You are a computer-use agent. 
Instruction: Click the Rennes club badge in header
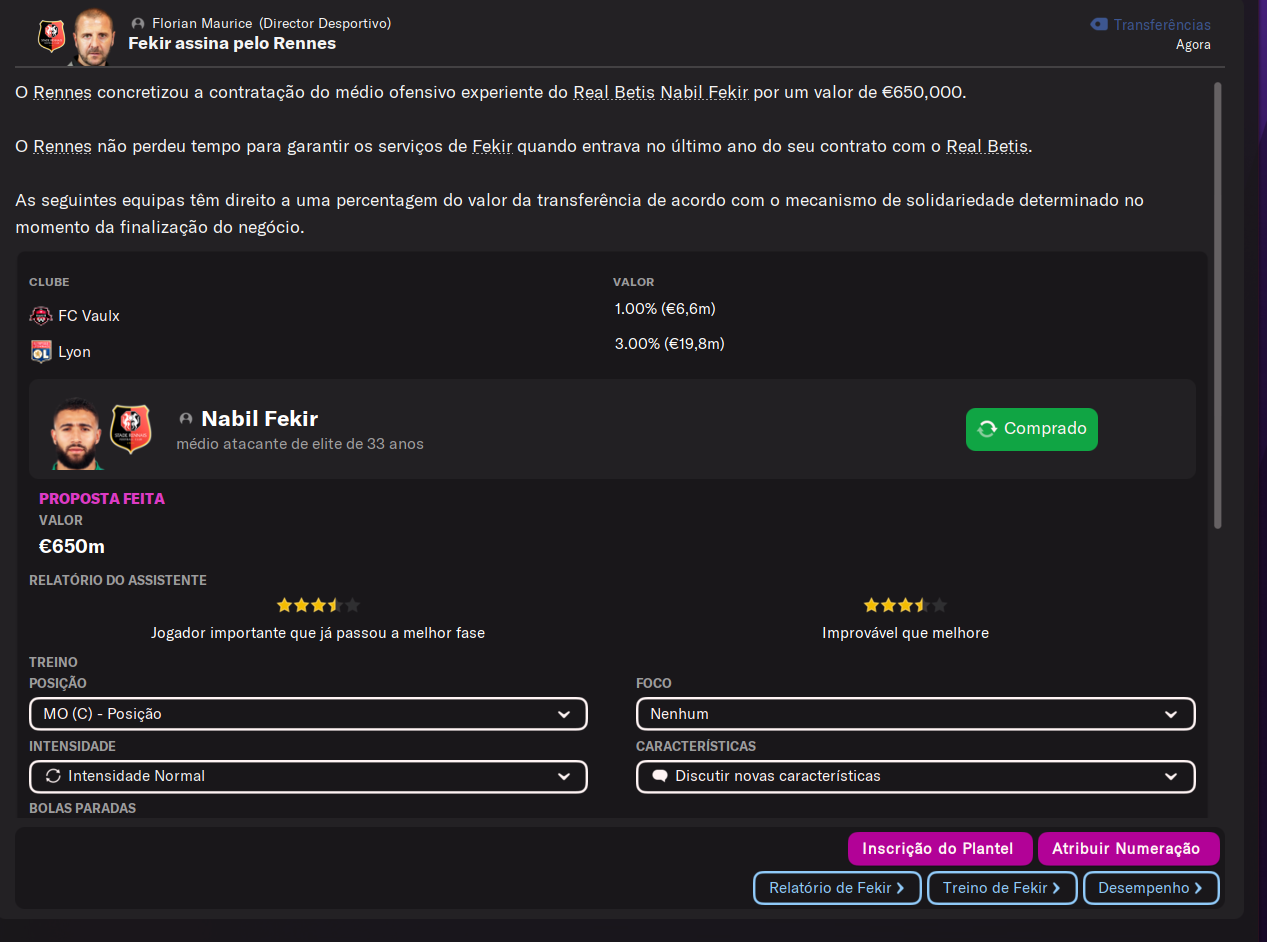click(51, 36)
